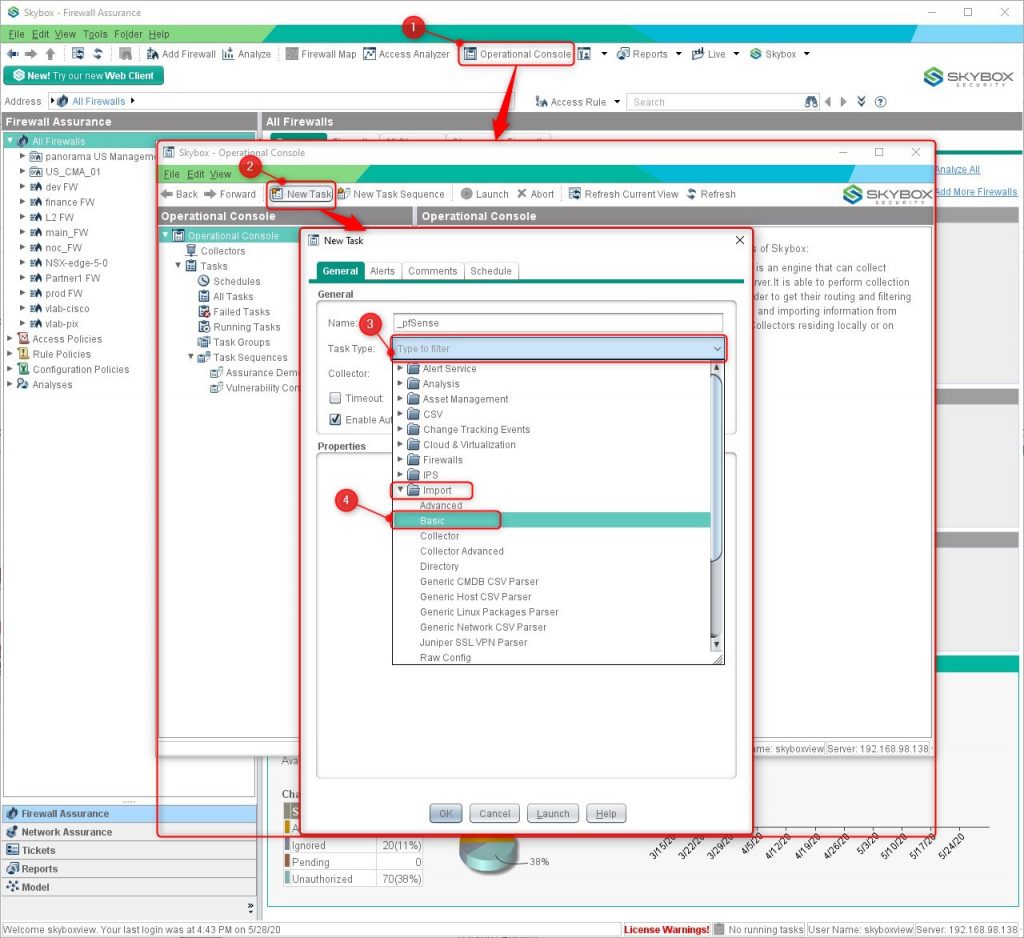
Task: Open the Help menu in main window
Action: click(x=159, y=34)
